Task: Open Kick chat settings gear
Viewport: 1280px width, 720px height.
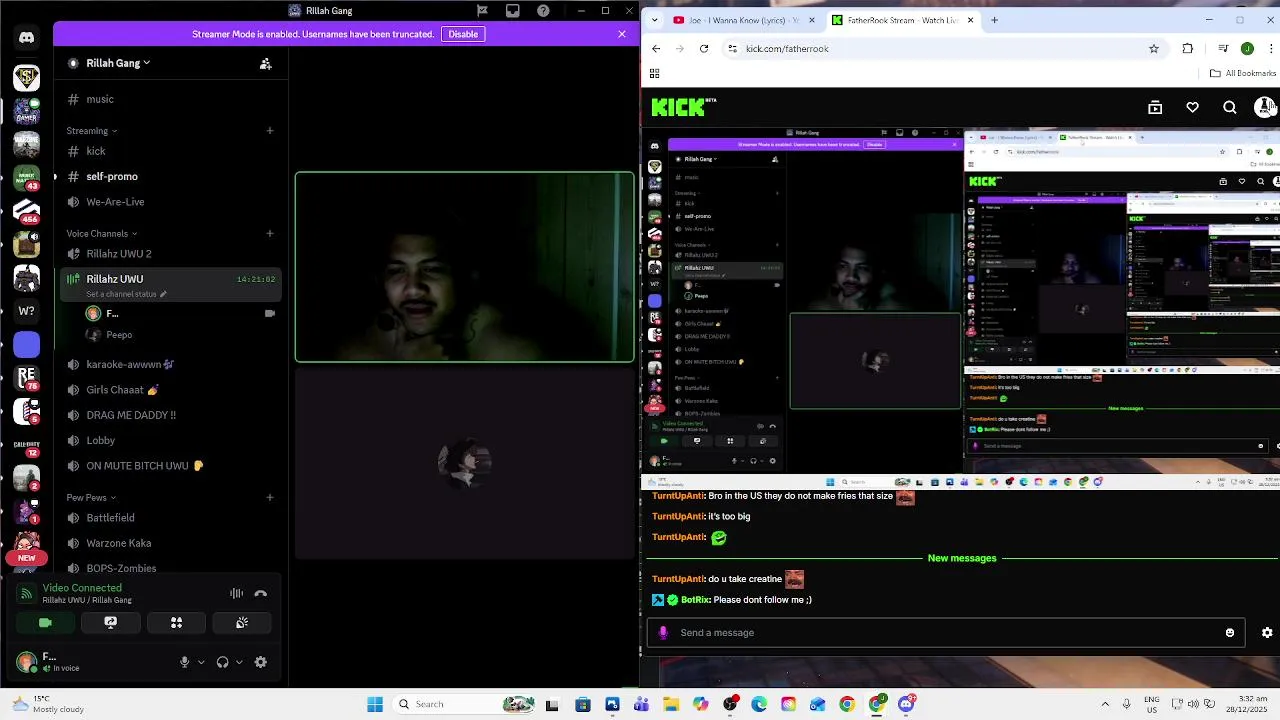Action: click(1267, 632)
